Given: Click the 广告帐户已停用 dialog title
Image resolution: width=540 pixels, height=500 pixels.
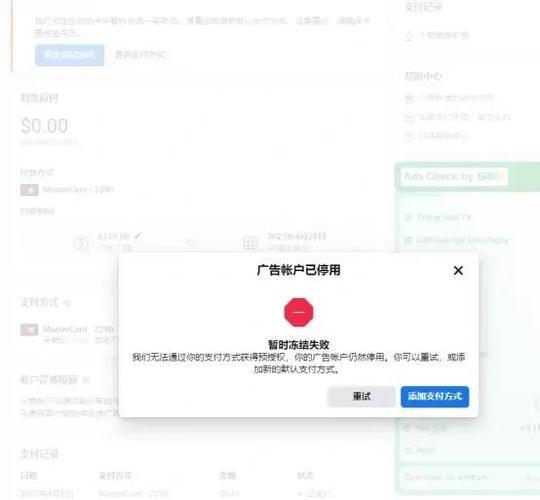Looking at the screenshot, I should click(299, 270).
